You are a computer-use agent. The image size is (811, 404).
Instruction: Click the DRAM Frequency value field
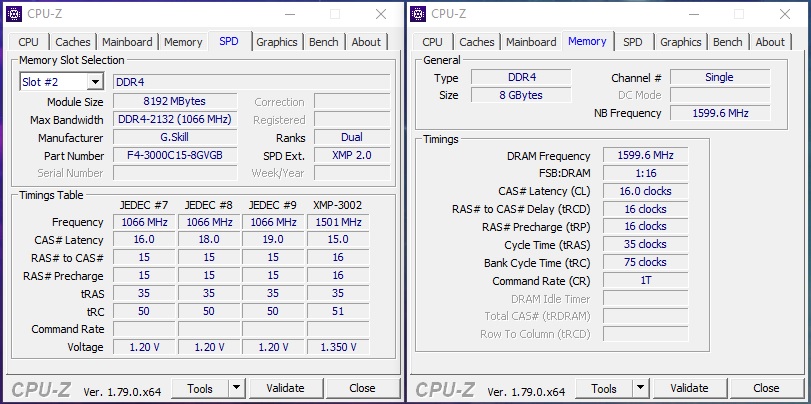point(645,156)
